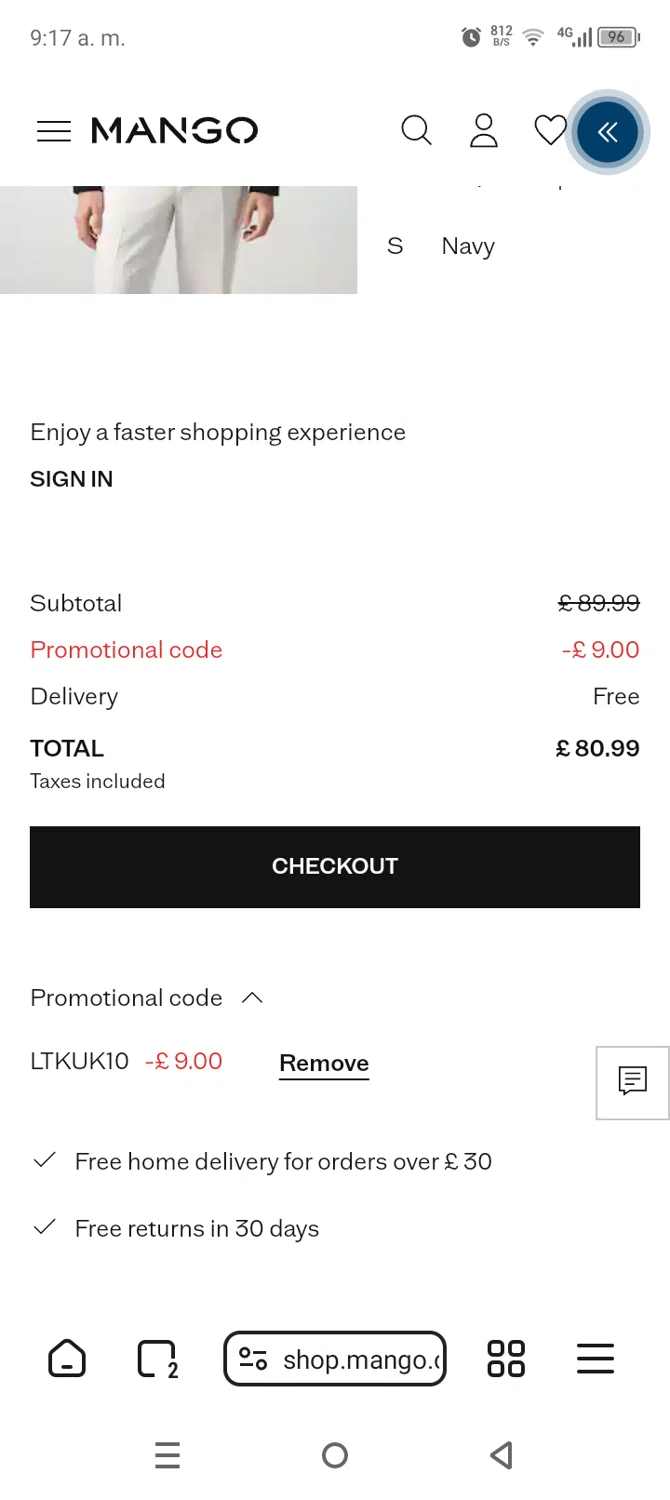Open the account profile icon

coord(484,131)
